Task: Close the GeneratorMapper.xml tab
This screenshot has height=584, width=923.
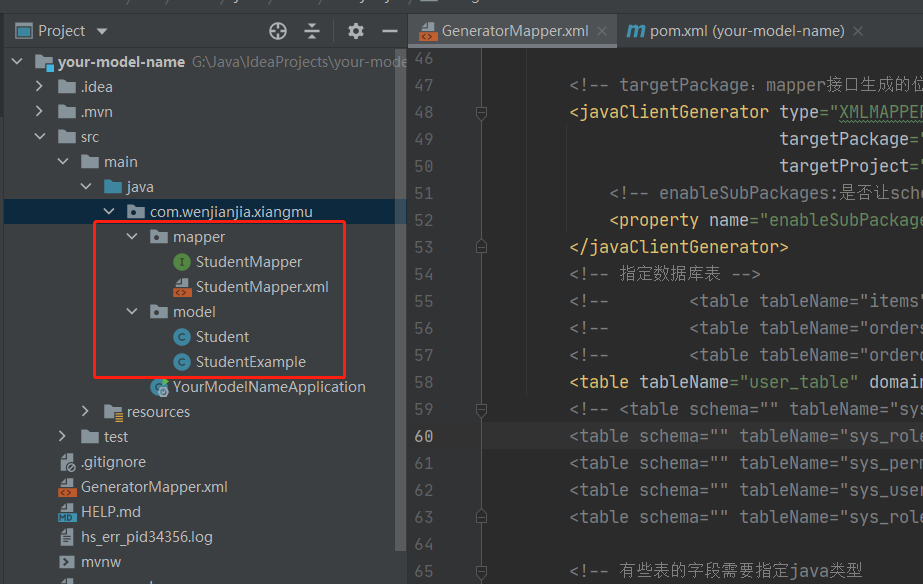Action: 602,31
